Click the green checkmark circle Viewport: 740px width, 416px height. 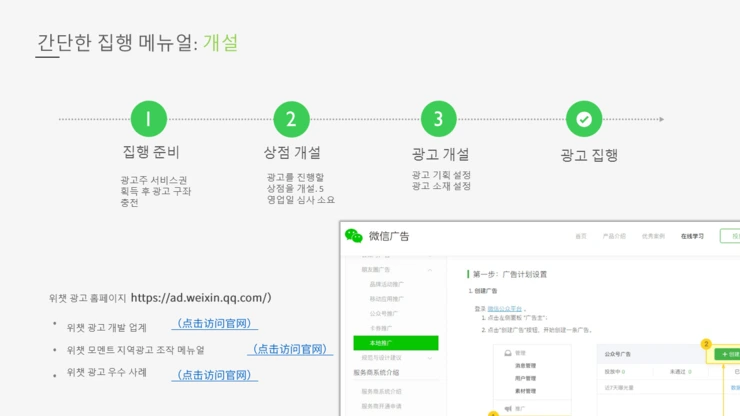coord(584,119)
